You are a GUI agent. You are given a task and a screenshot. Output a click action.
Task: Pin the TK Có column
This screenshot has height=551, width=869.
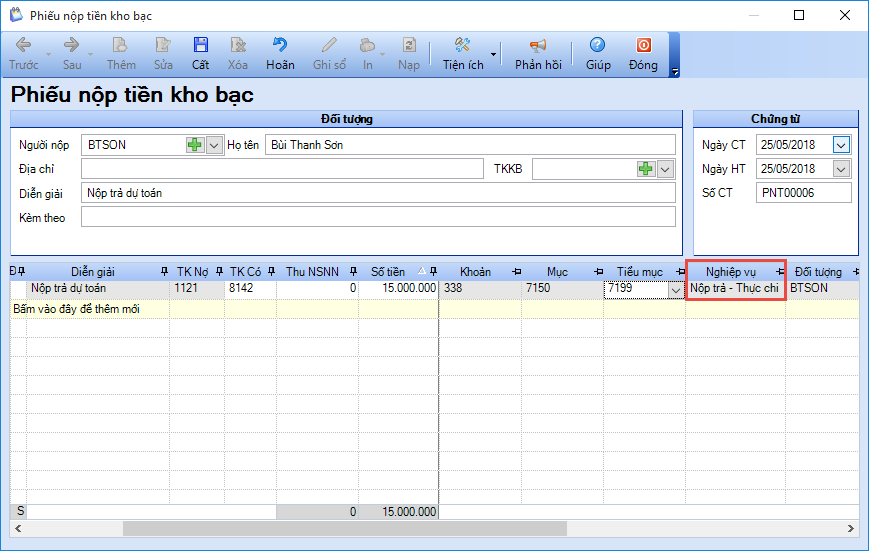tap(272, 272)
